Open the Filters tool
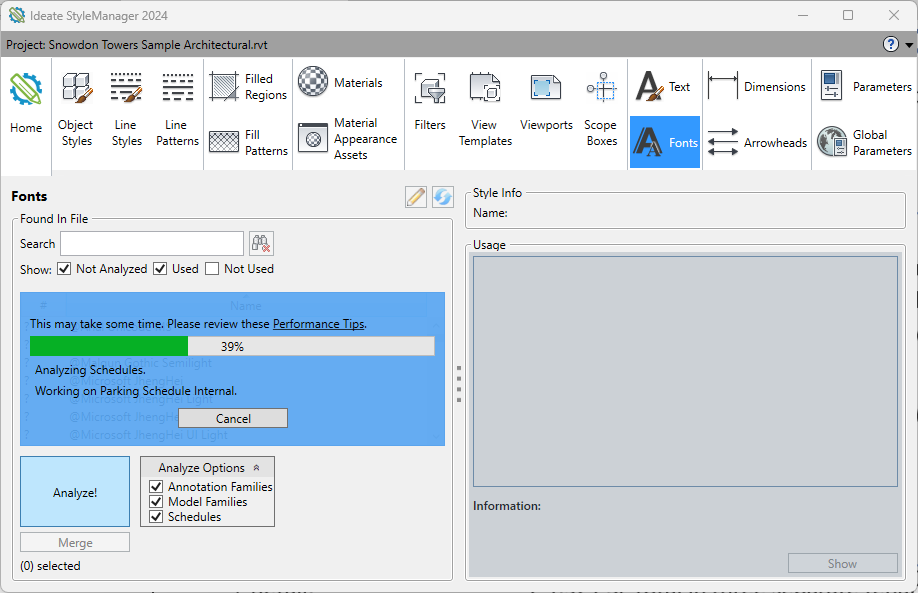The height and width of the screenshot is (593, 918). pos(430,101)
